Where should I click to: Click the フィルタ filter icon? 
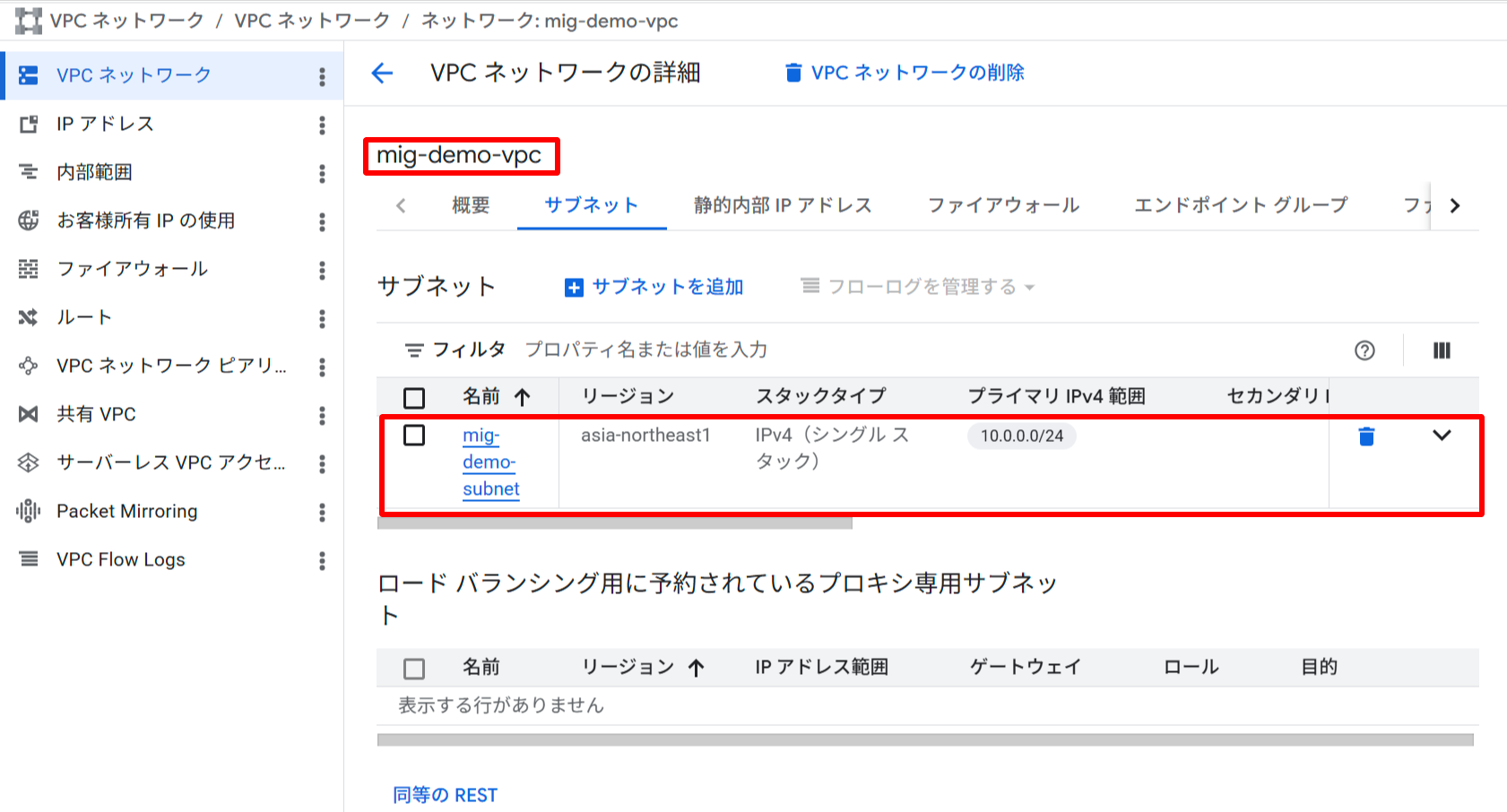point(414,350)
